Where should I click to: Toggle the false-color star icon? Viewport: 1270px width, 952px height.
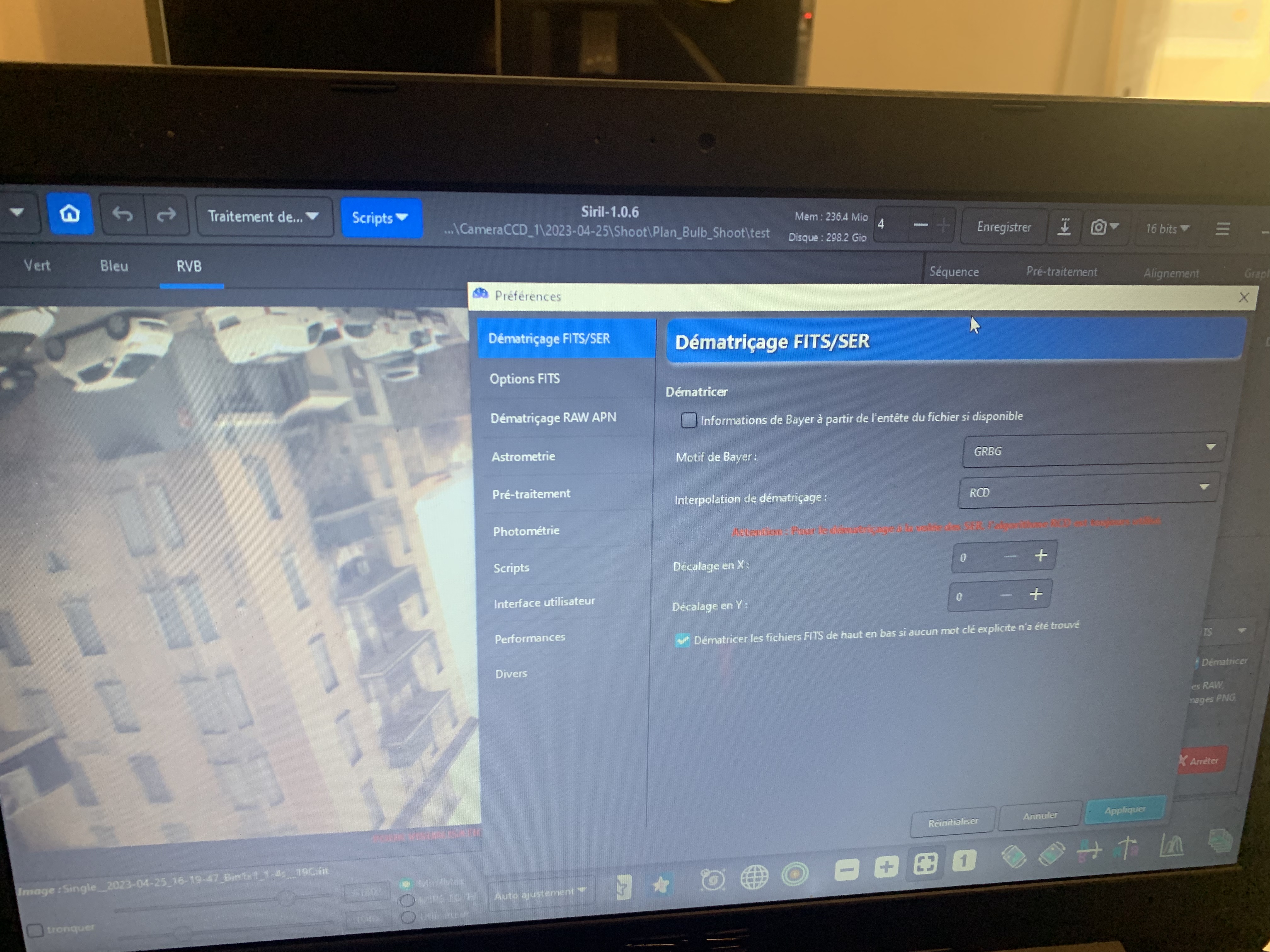coord(661,884)
